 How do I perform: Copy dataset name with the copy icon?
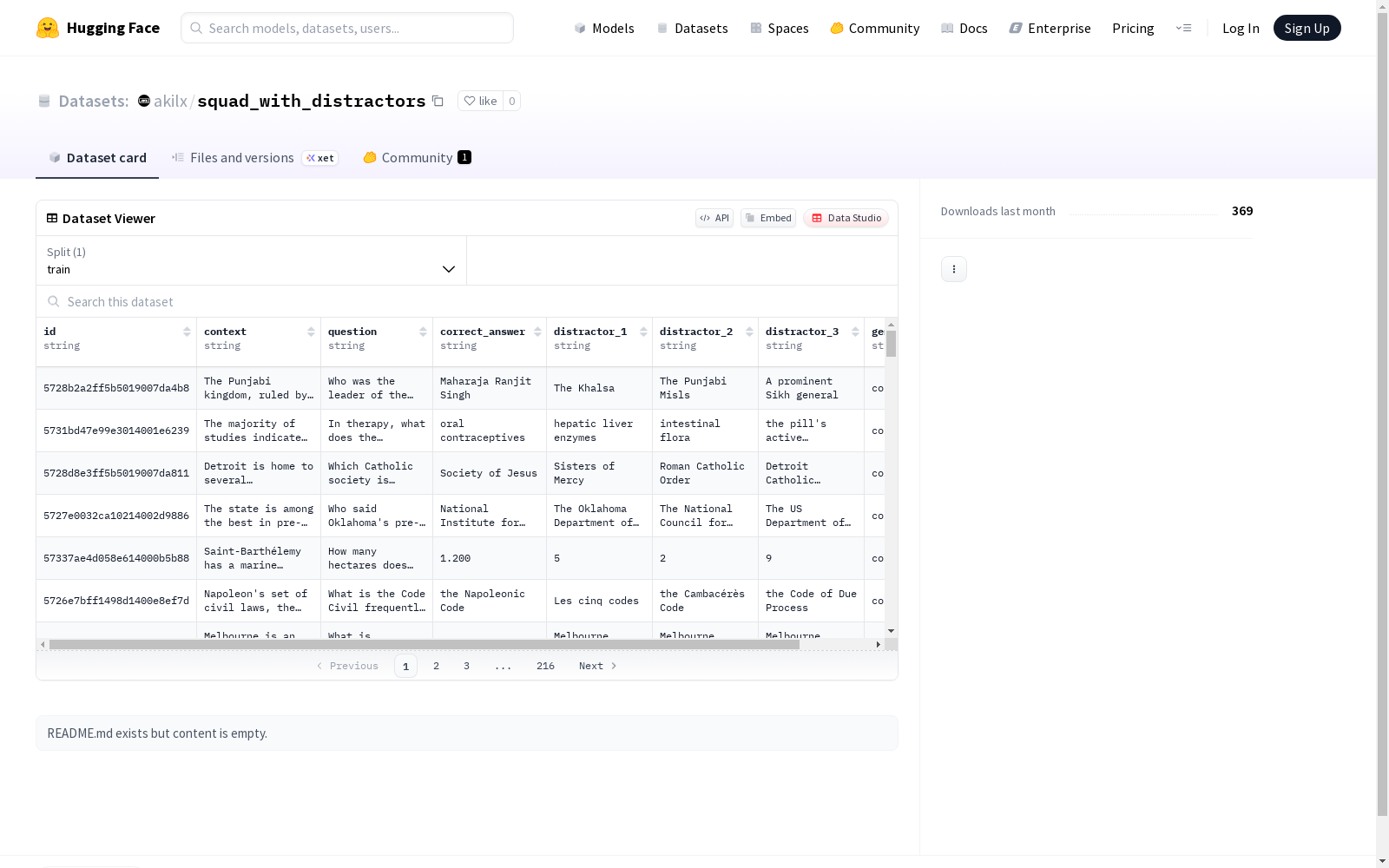tap(438, 101)
